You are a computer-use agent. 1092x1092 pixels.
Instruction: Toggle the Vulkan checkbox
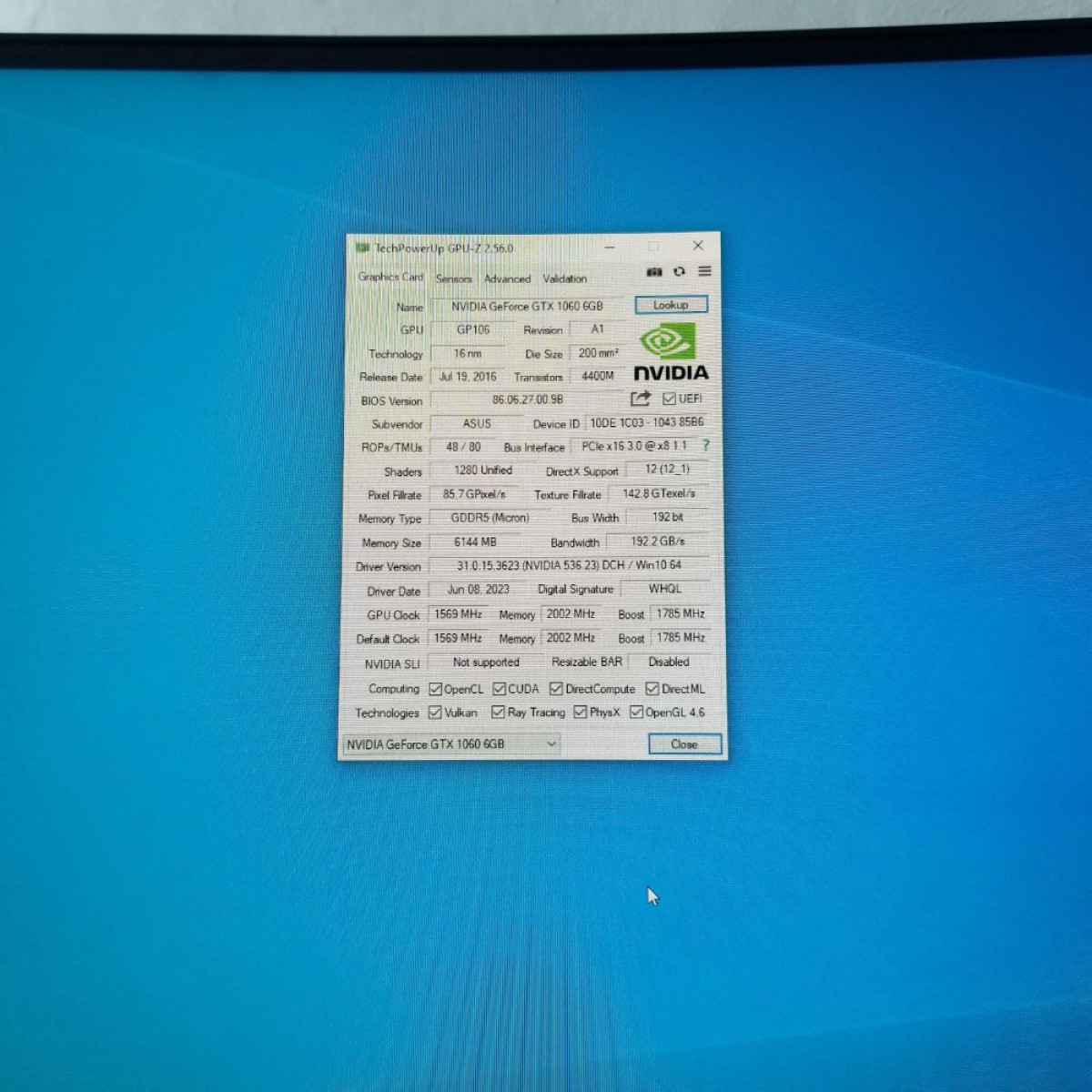(435, 713)
